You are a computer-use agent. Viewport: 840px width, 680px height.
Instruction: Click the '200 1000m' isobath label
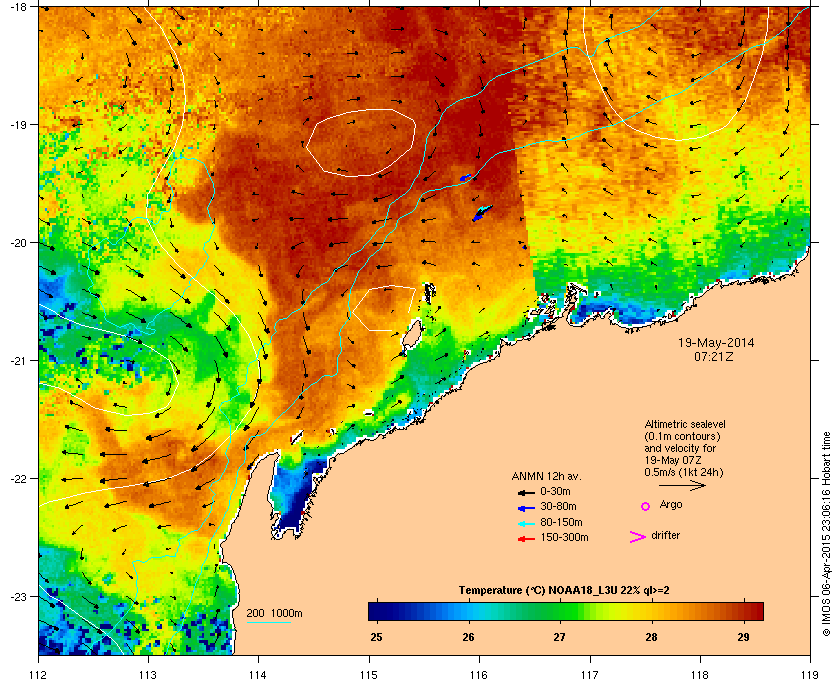(x=274, y=614)
